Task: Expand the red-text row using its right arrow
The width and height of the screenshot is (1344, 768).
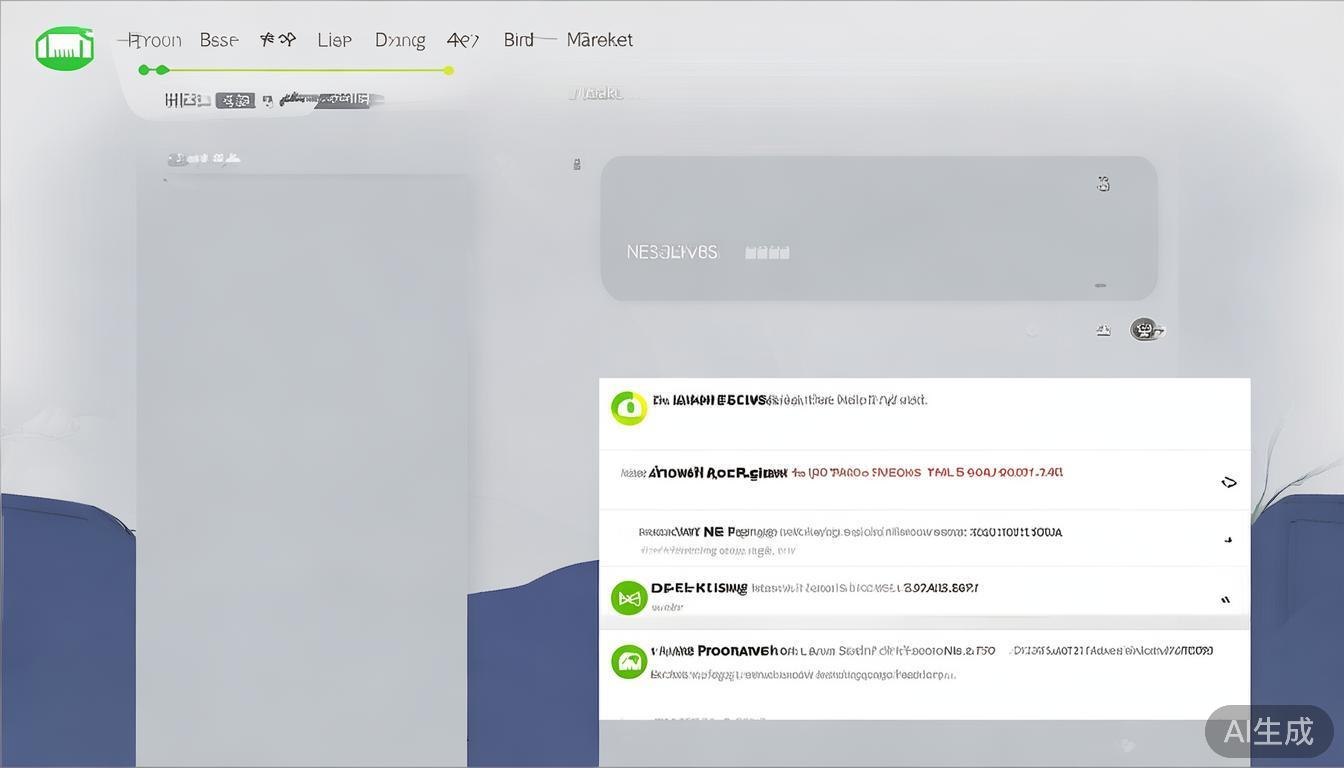Action: tap(1229, 482)
